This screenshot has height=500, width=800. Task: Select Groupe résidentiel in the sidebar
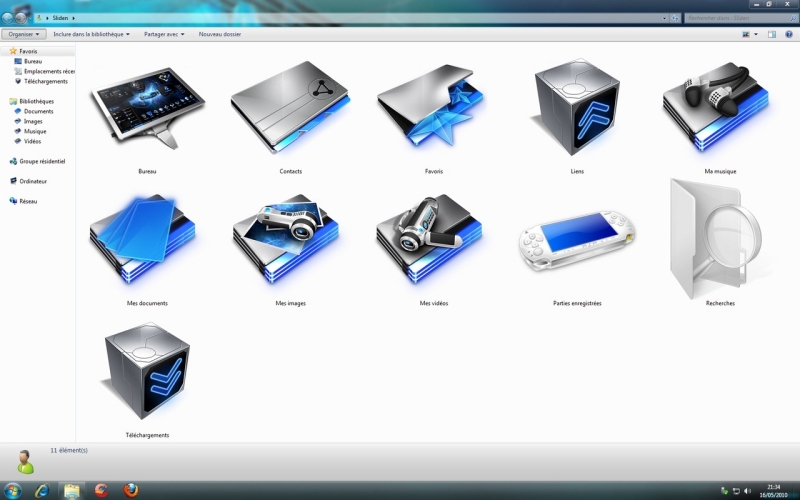42,161
